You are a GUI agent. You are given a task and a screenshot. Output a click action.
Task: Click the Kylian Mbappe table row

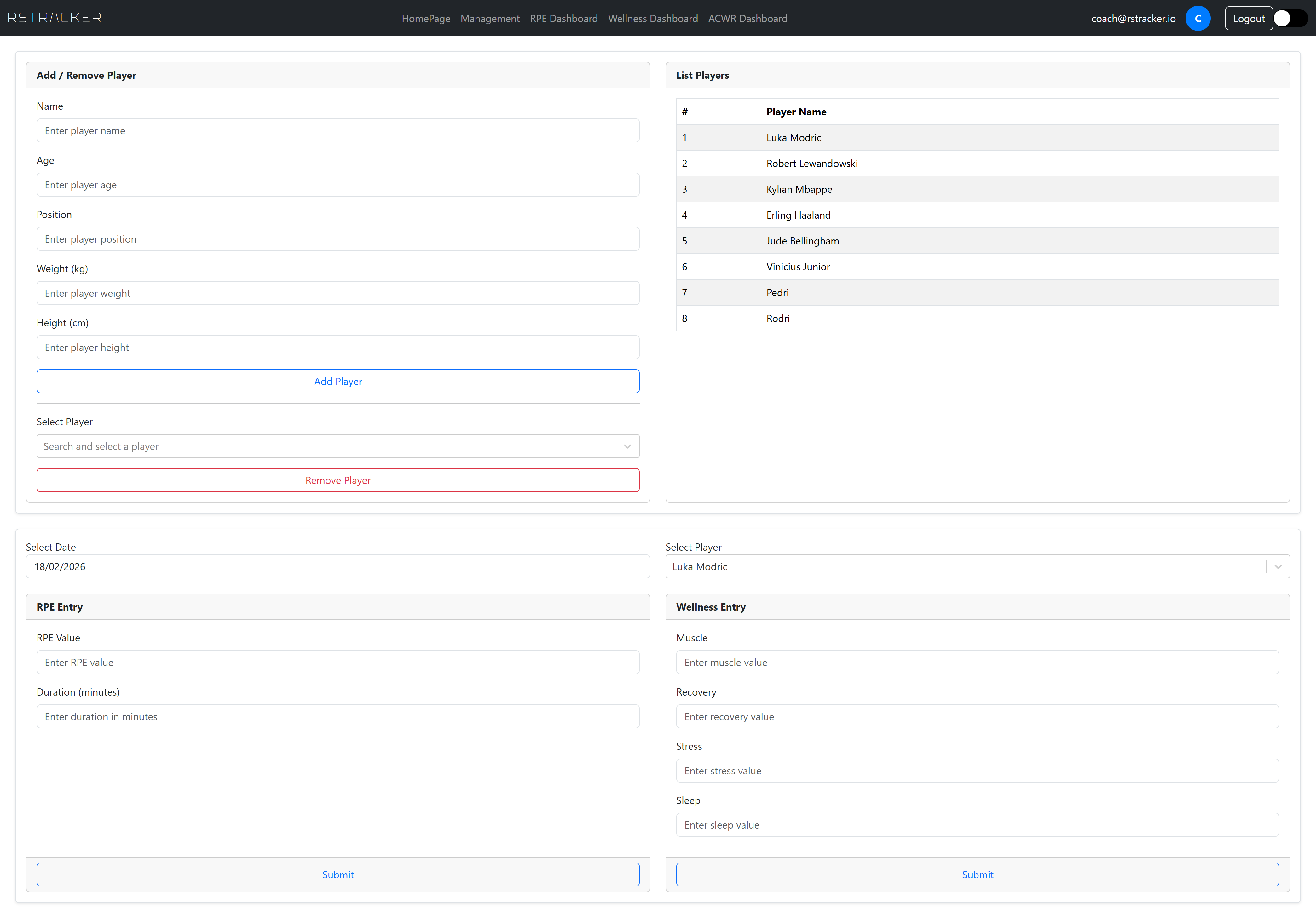(977, 189)
